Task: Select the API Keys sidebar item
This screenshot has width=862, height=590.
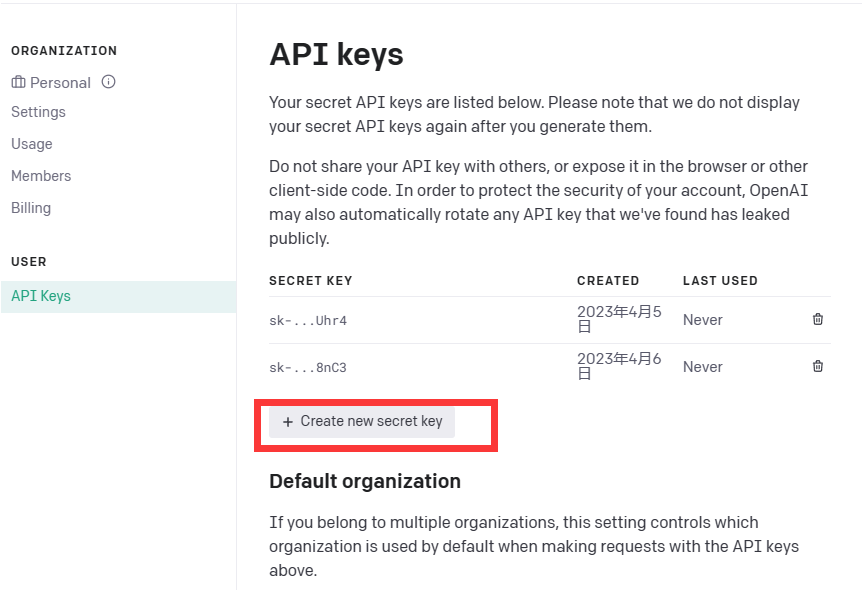Action: click(41, 296)
